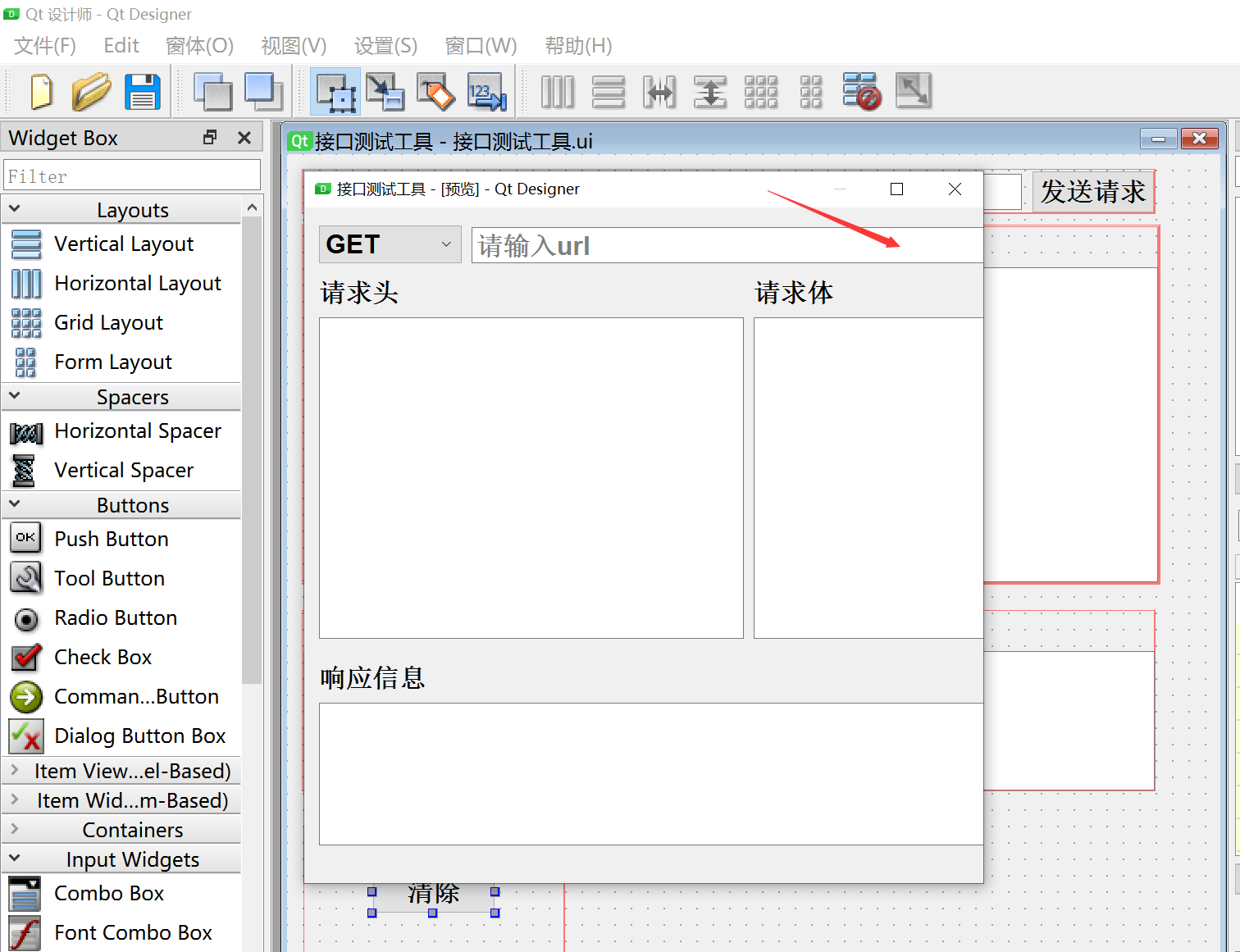Collapse the Spacers category

coord(121,396)
